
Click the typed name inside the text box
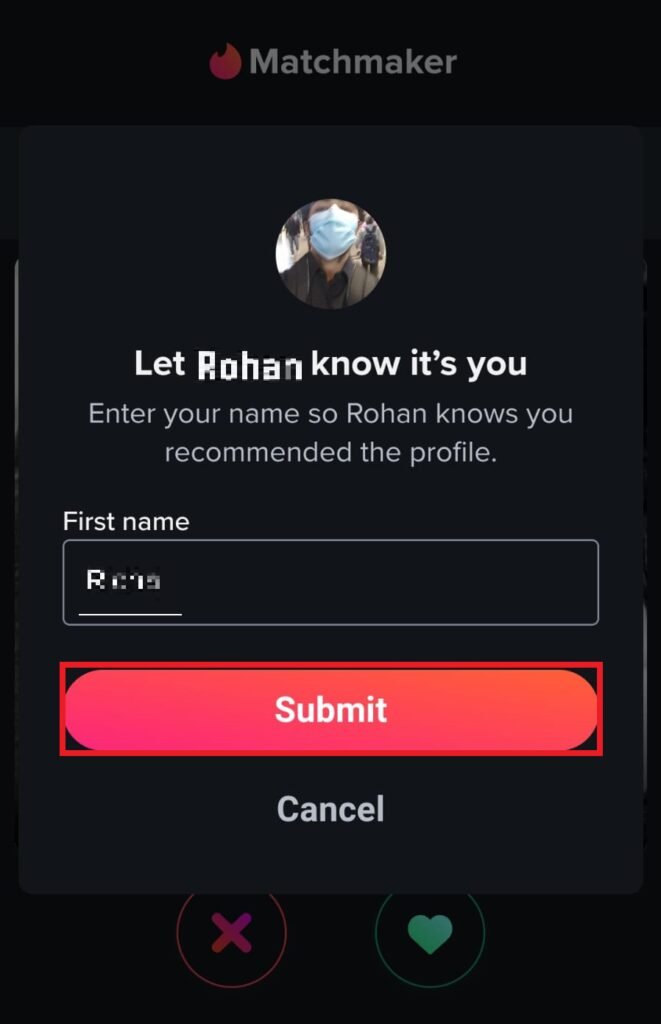[123, 579]
